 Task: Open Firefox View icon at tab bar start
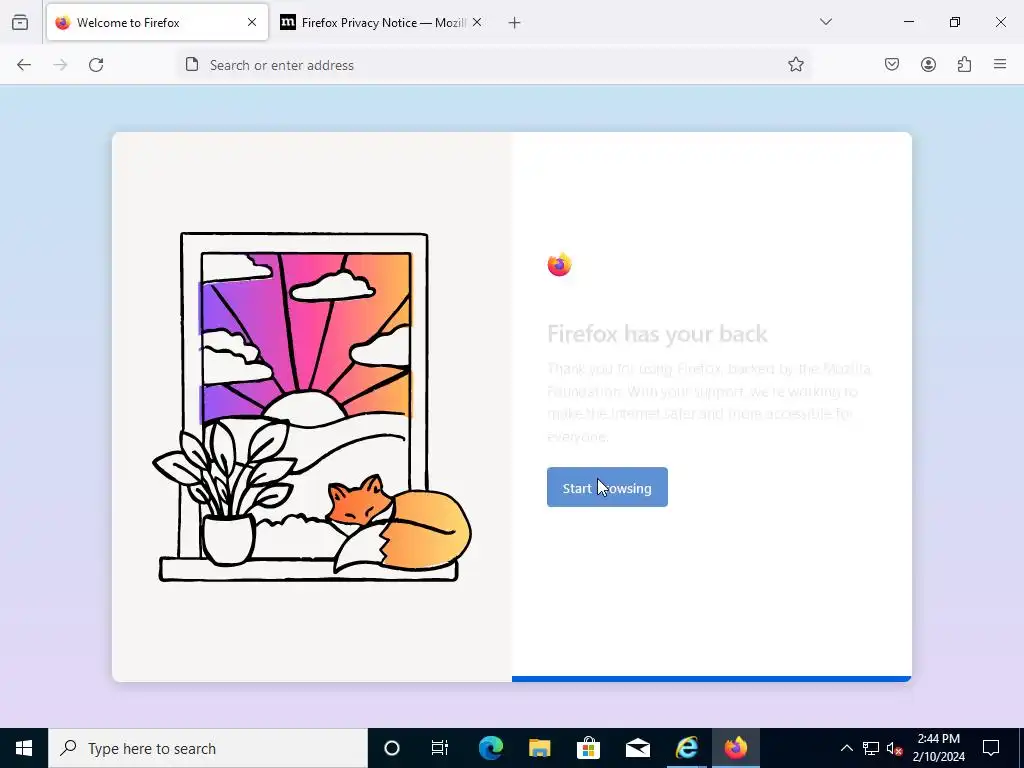[x=20, y=22]
